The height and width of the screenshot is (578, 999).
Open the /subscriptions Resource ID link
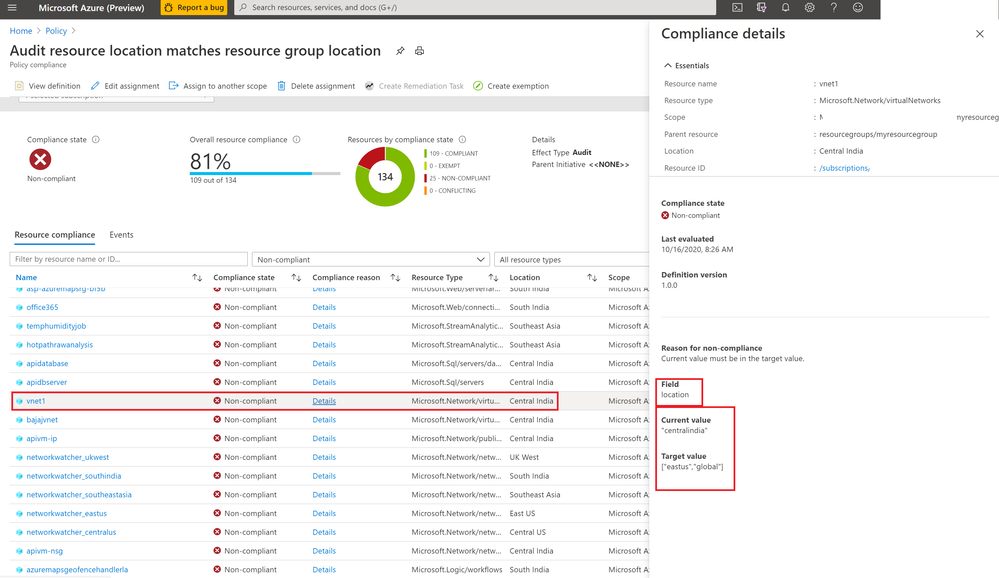(x=844, y=168)
